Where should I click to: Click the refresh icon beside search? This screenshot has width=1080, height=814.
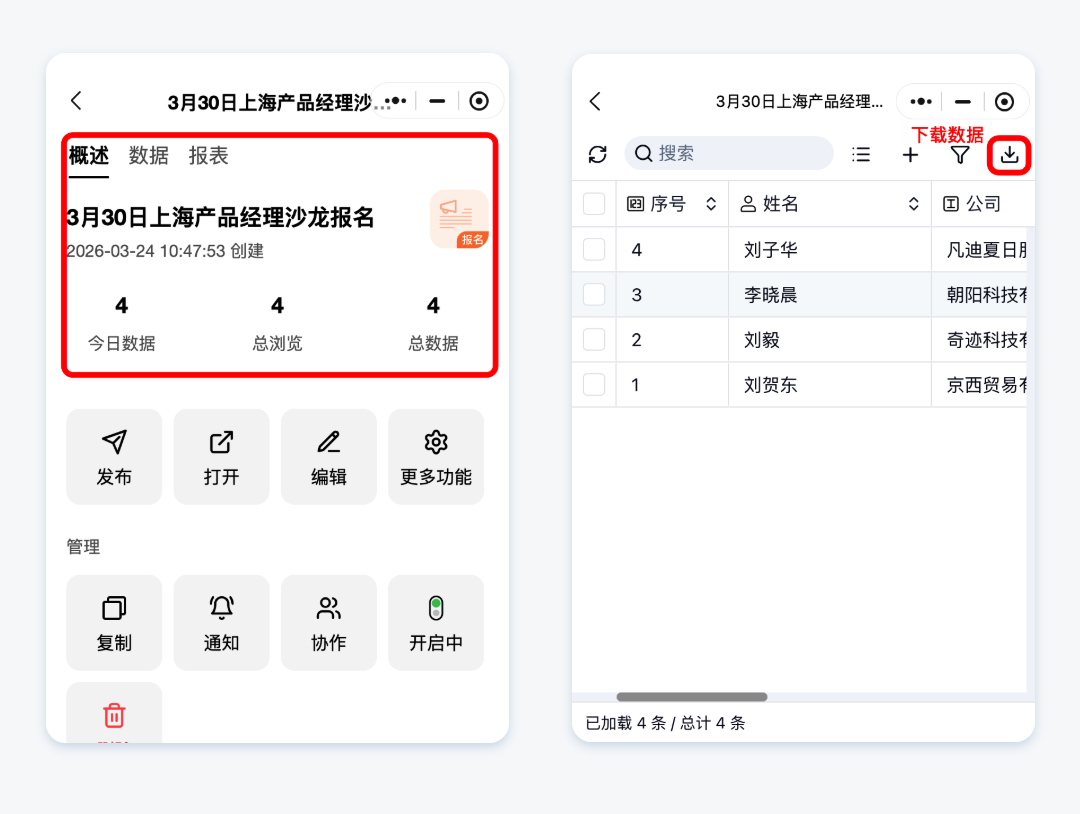(x=598, y=154)
